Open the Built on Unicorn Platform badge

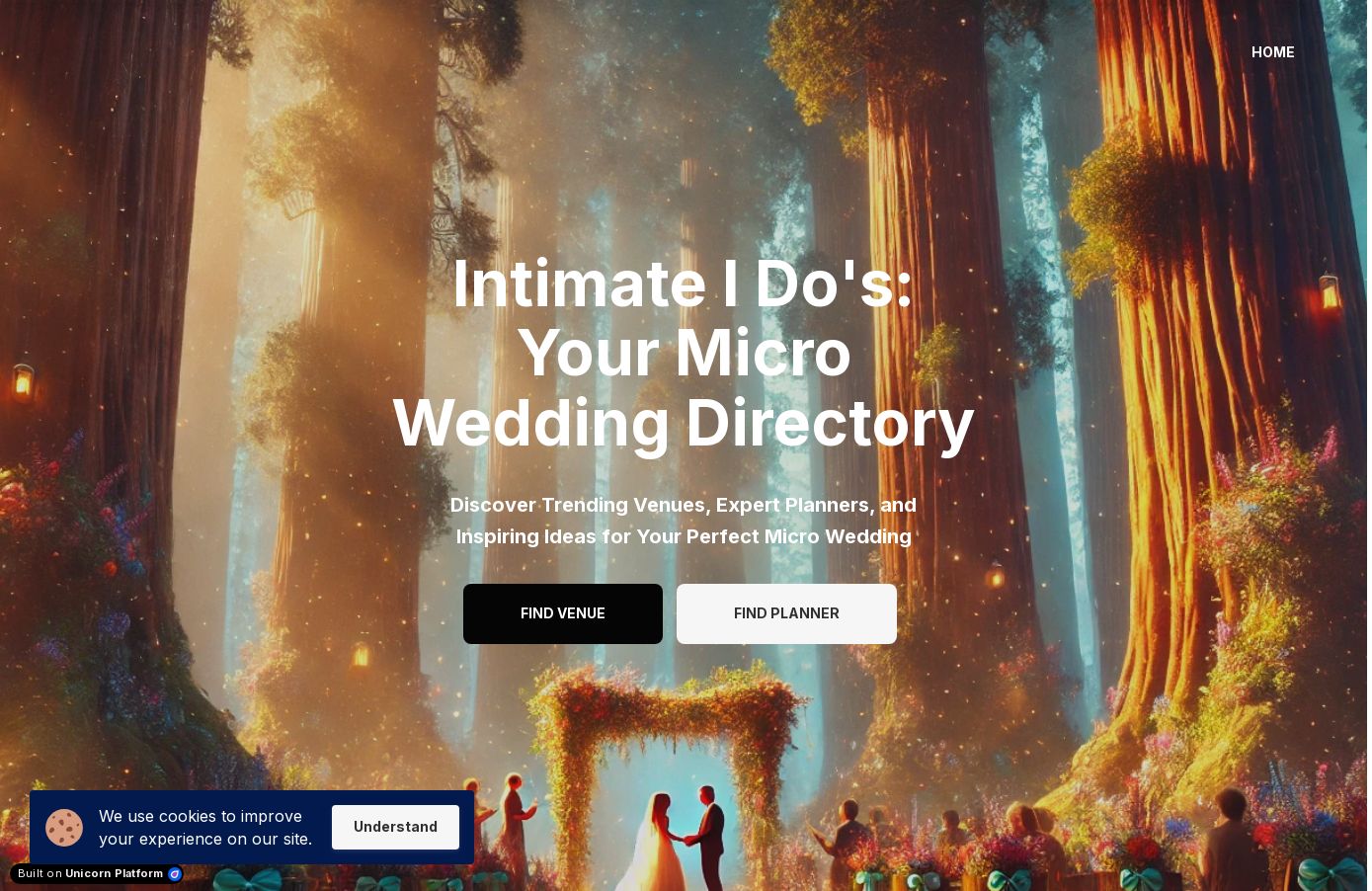pos(96,874)
